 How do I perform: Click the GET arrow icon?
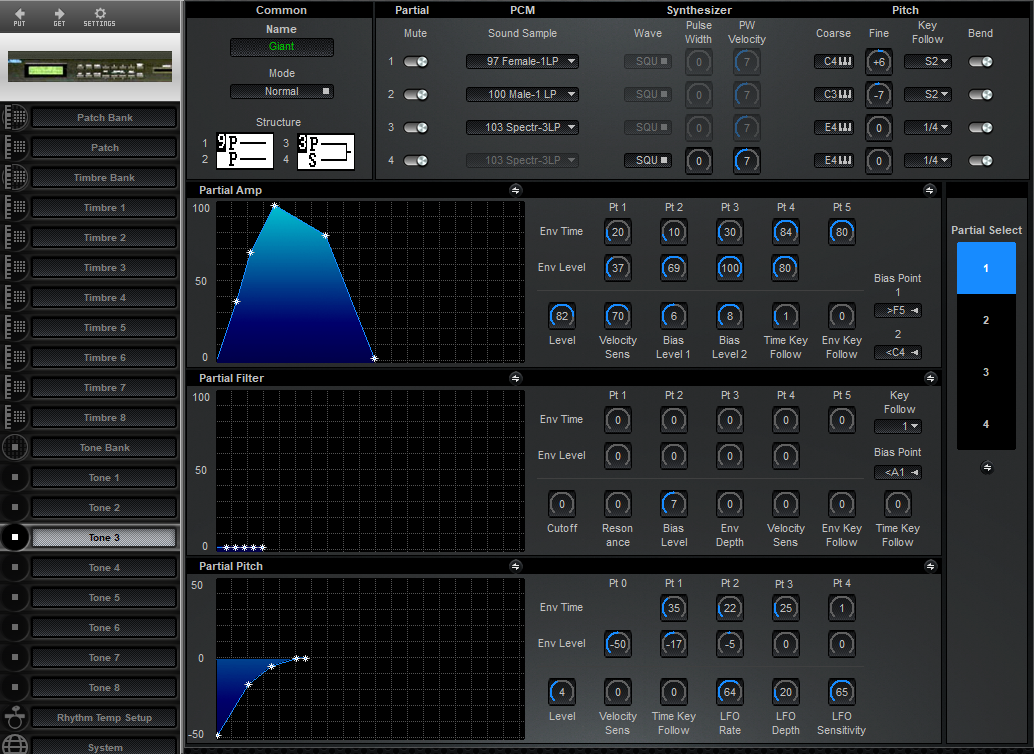pyautogui.click(x=58, y=16)
